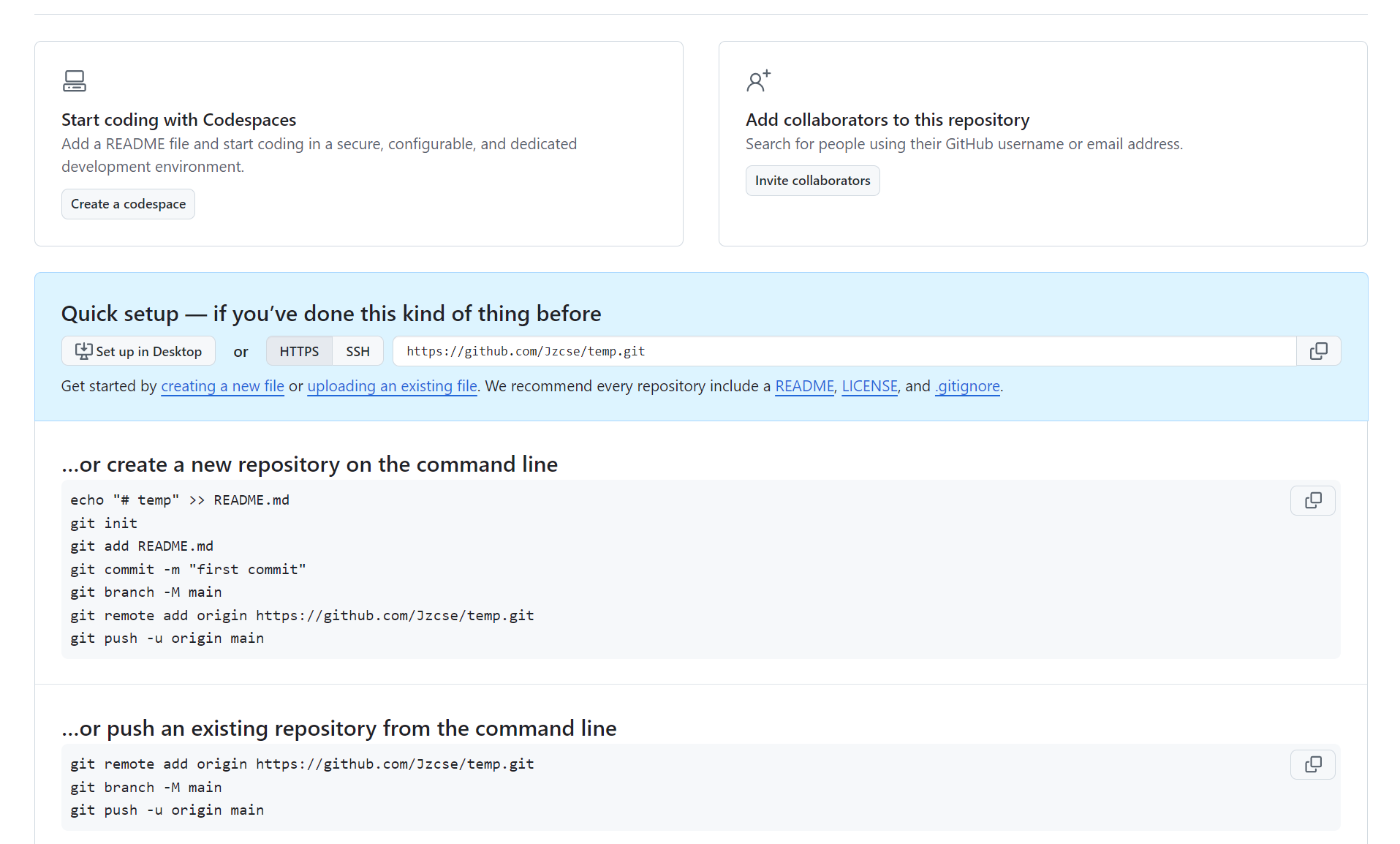Image resolution: width=1400 pixels, height=844 pixels.
Task: Click the add-person collaborators icon
Action: click(758, 80)
